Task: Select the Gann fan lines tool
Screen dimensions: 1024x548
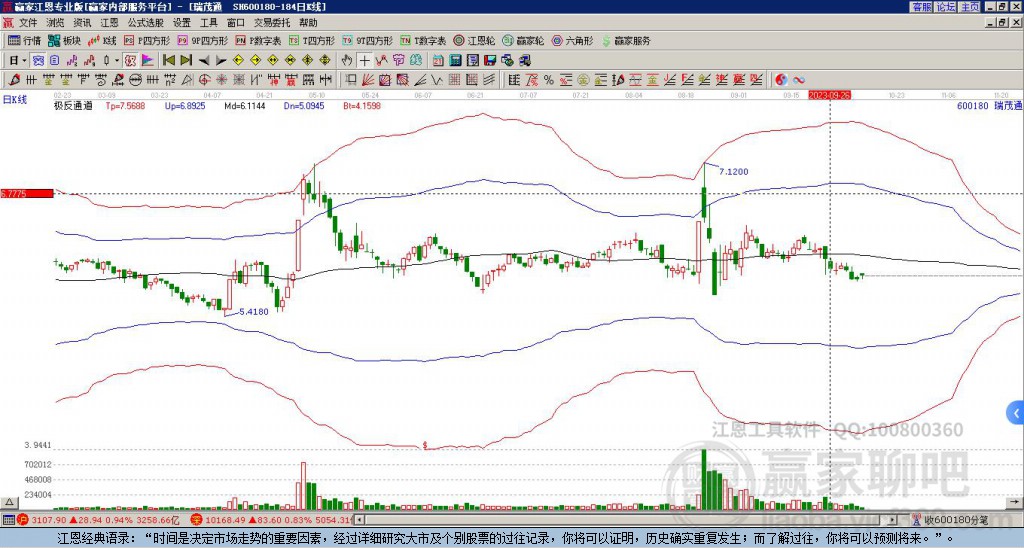Action: [x=368, y=80]
